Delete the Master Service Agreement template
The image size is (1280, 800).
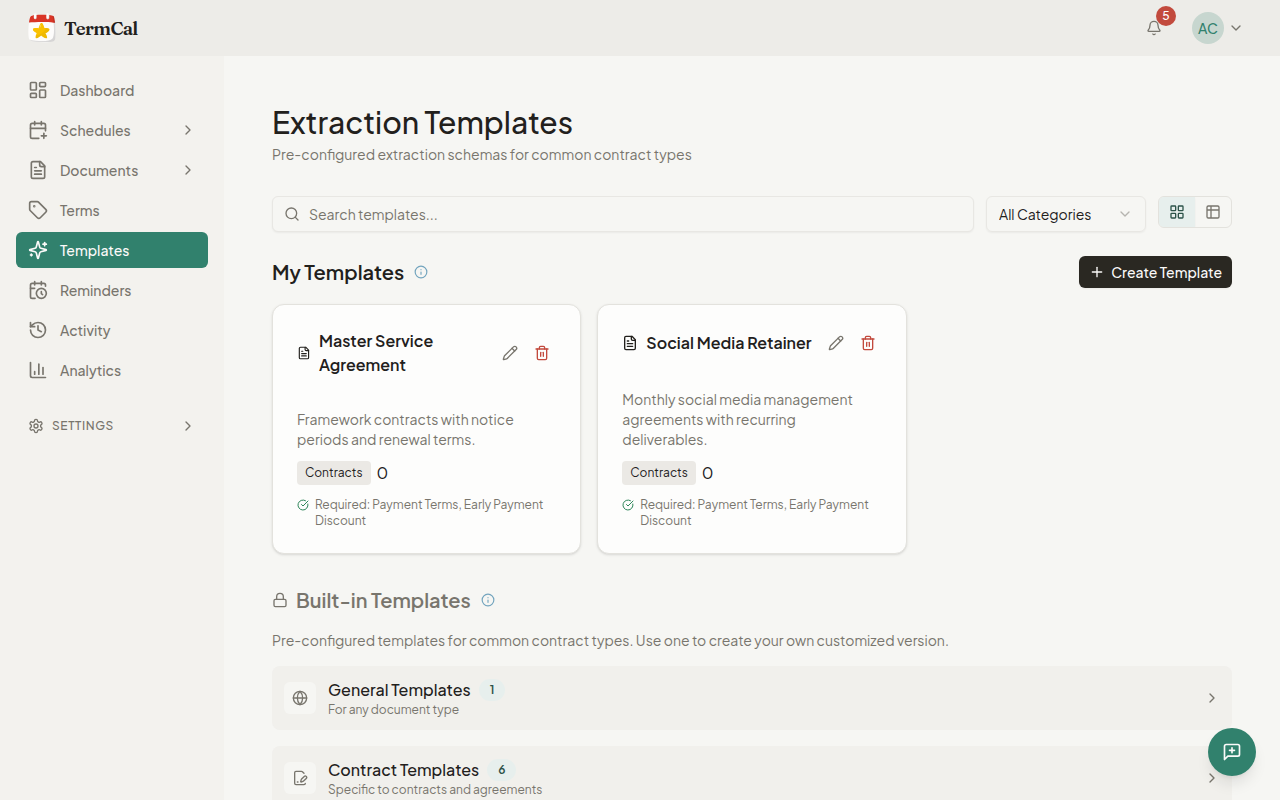pos(542,353)
